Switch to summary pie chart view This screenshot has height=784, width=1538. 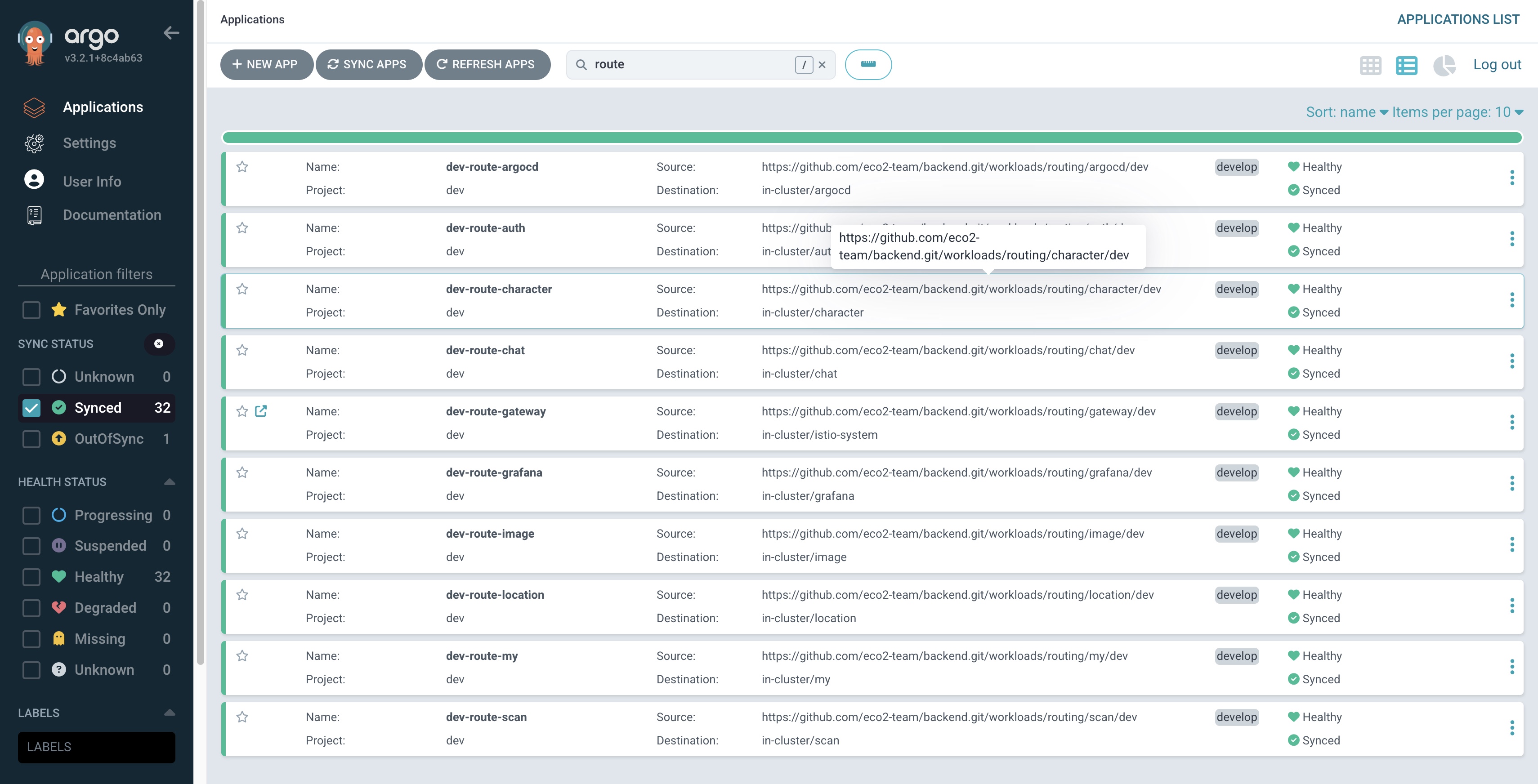(x=1444, y=65)
